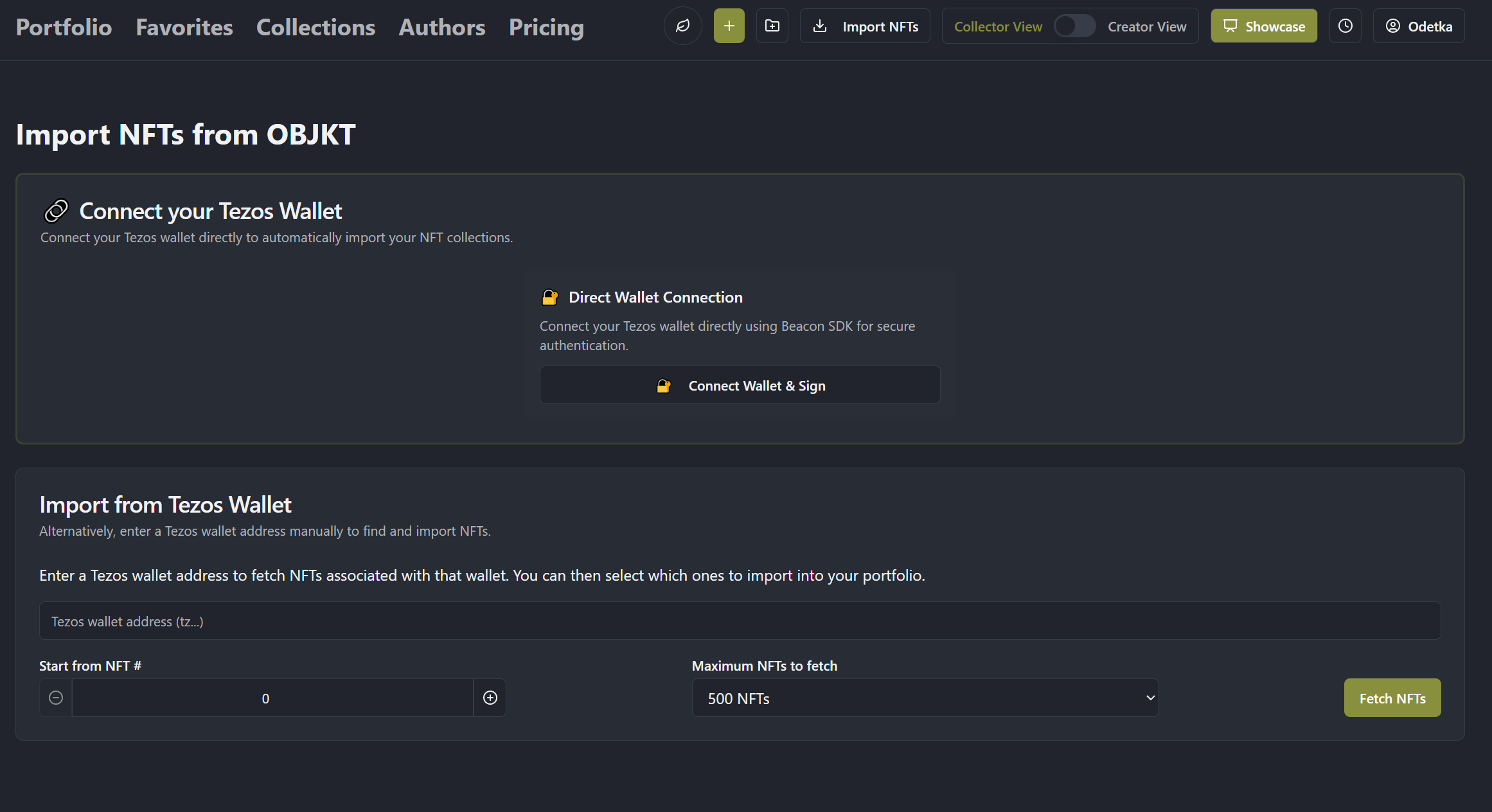The width and height of the screenshot is (1492, 812).
Task: Click the Connect your Tezos Wallet heading
Action: 210,211
